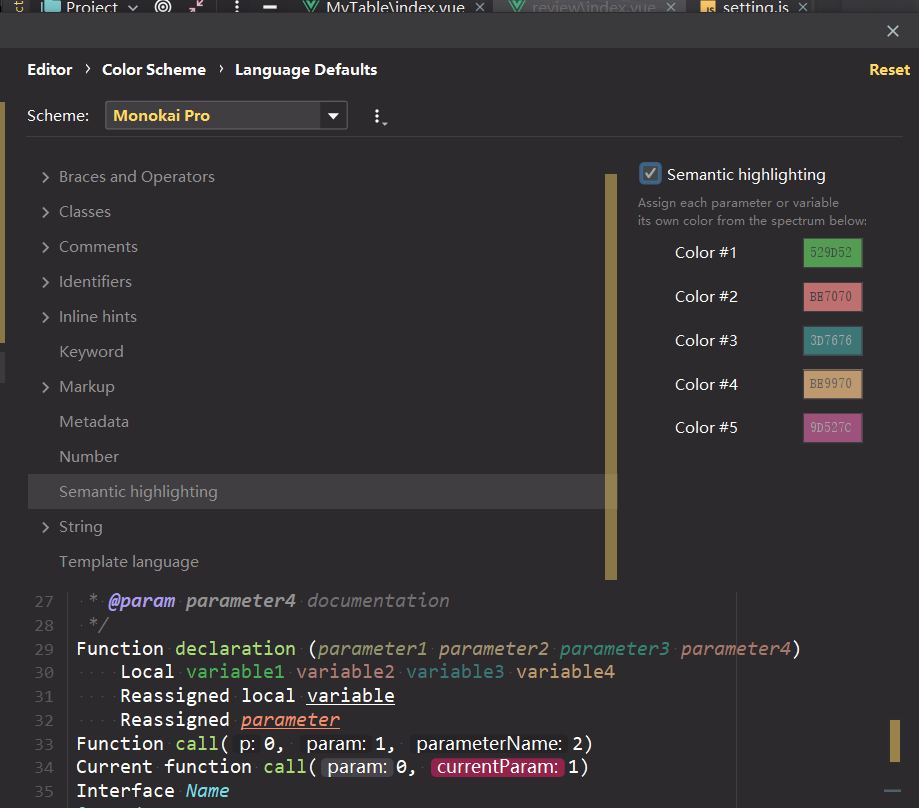Pick Color #5 swatch 9D527C
The width and height of the screenshot is (919, 808).
pyautogui.click(x=832, y=428)
